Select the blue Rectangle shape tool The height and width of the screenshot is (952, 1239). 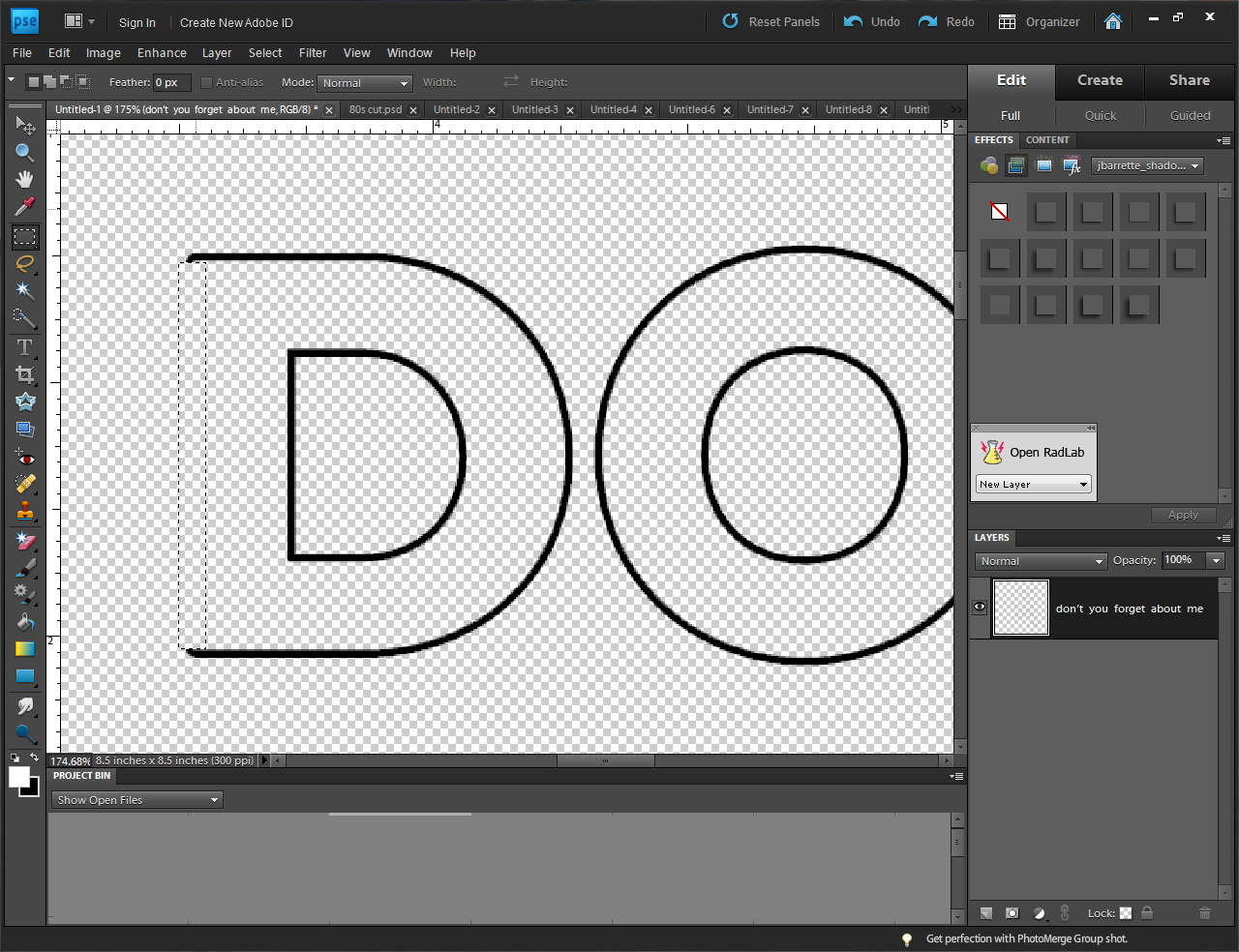[25, 676]
